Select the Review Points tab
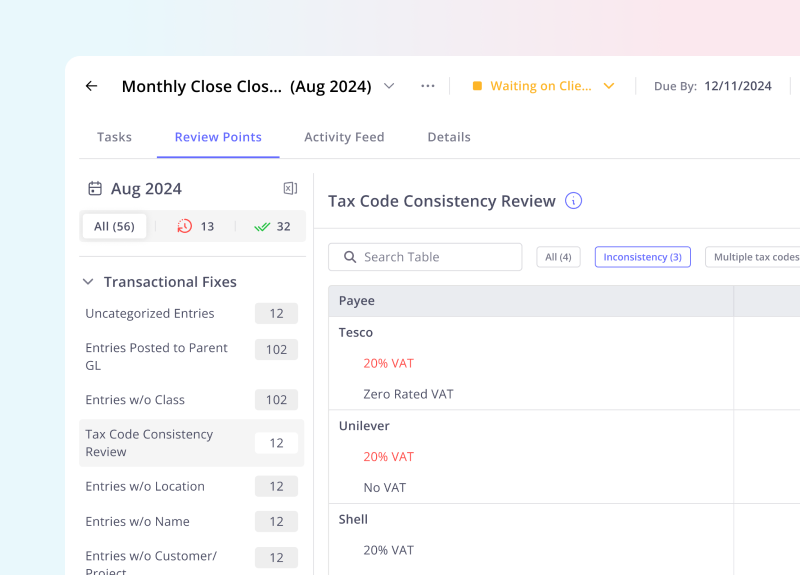The image size is (800, 575). click(x=218, y=137)
